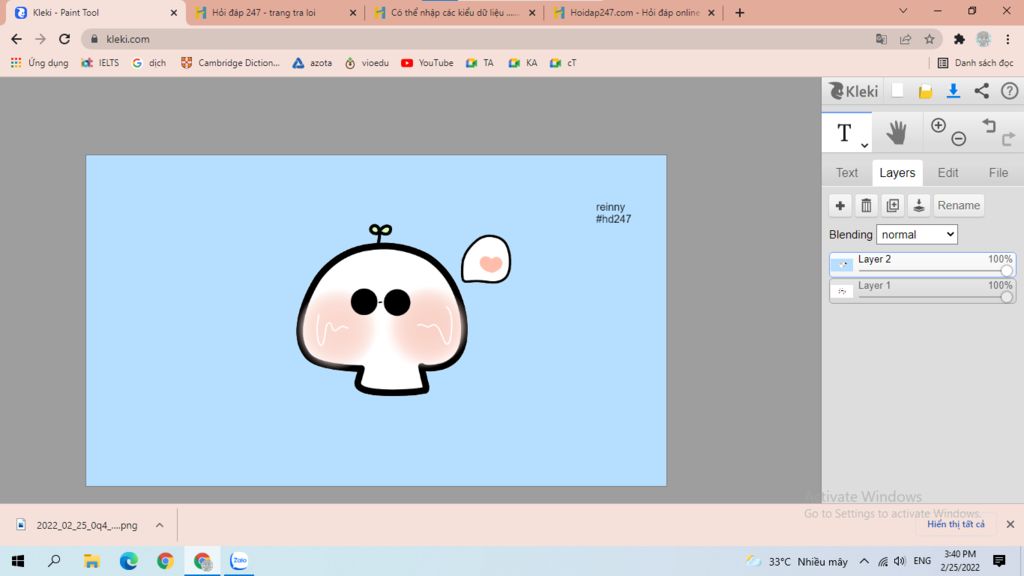Reload the kleki.com page
The image size is (1024, 576).
coord(64,39)
